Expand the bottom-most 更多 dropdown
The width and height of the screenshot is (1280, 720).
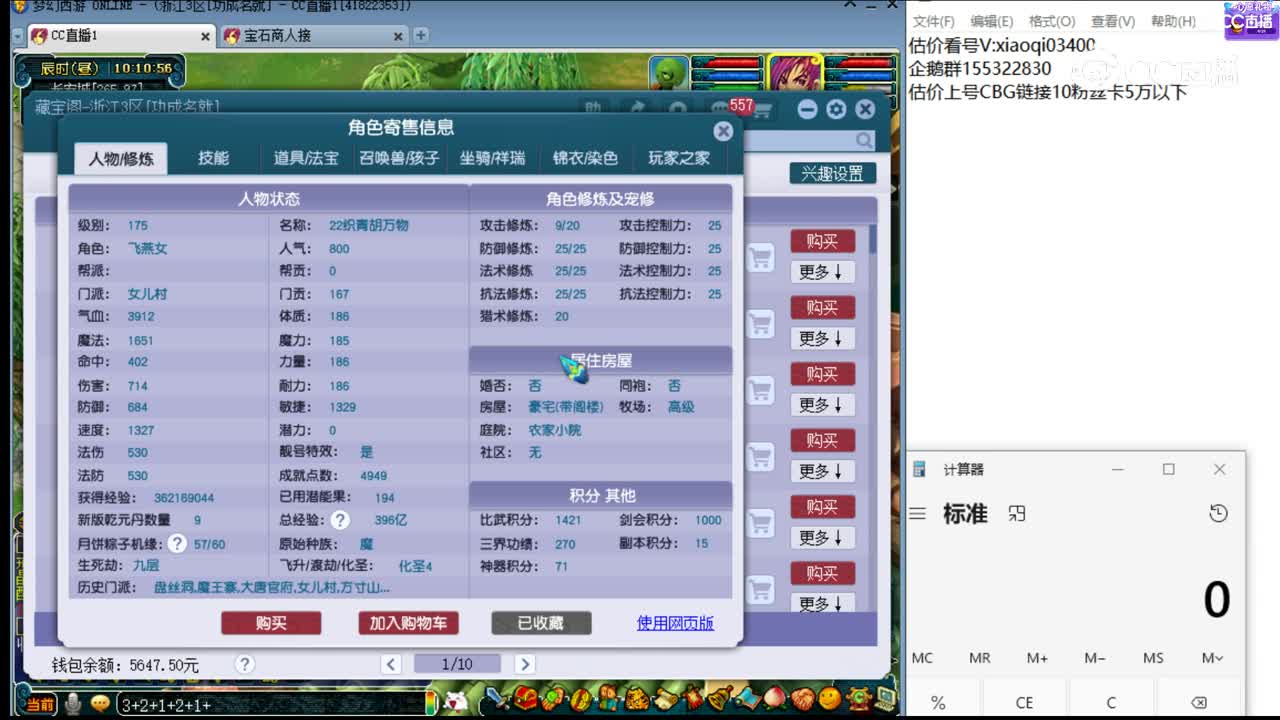(x=822, y=604)
